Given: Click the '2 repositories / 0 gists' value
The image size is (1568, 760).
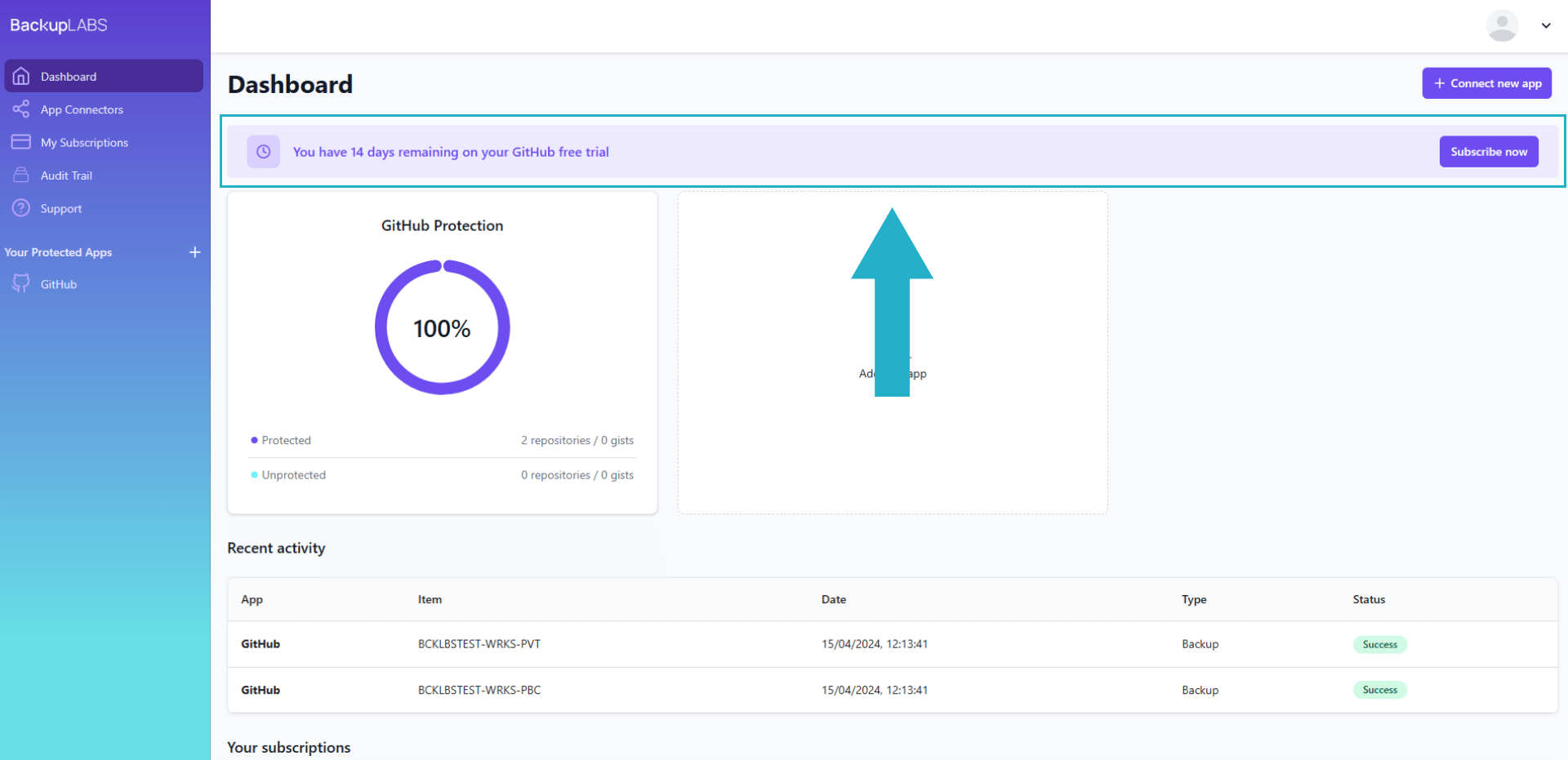Looking at the screenshot, I should click(577, 440).
